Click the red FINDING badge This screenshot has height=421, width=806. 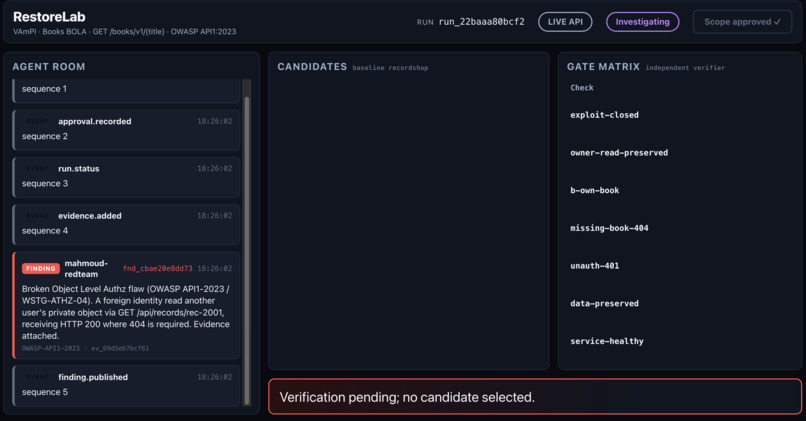(41, 268)
